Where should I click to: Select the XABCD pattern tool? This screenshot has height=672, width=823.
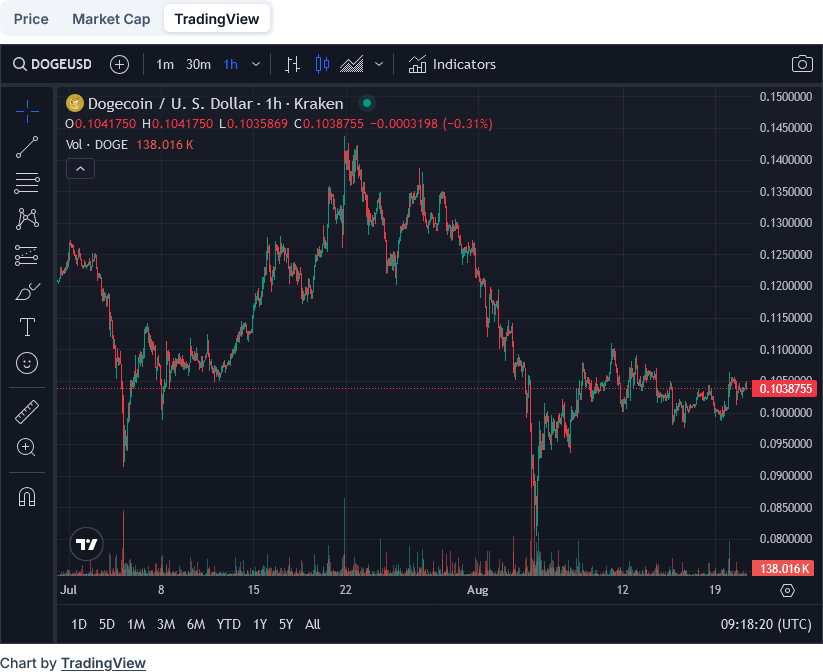point(27,218)
